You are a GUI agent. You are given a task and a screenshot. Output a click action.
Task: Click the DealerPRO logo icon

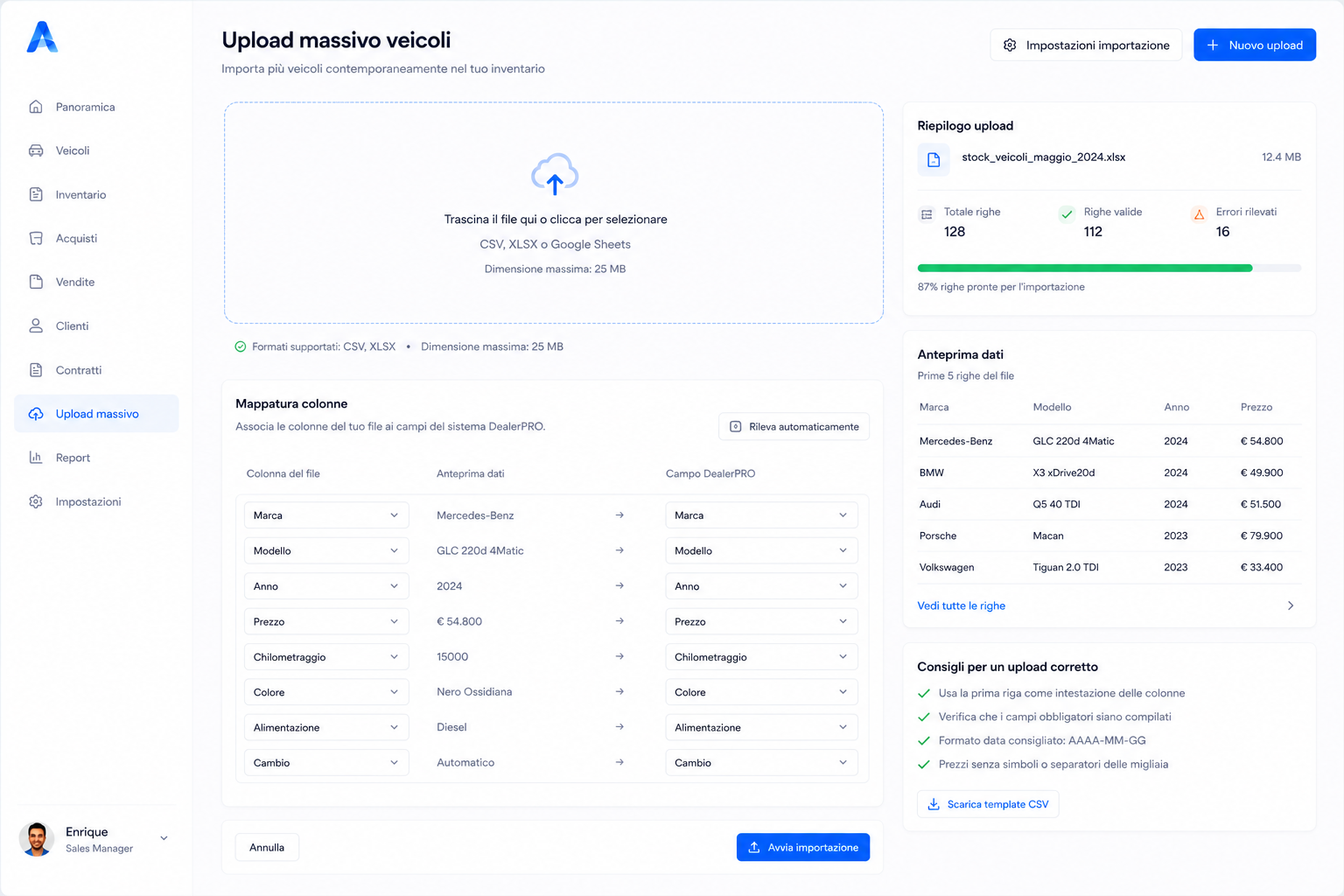tap(42, 37)
